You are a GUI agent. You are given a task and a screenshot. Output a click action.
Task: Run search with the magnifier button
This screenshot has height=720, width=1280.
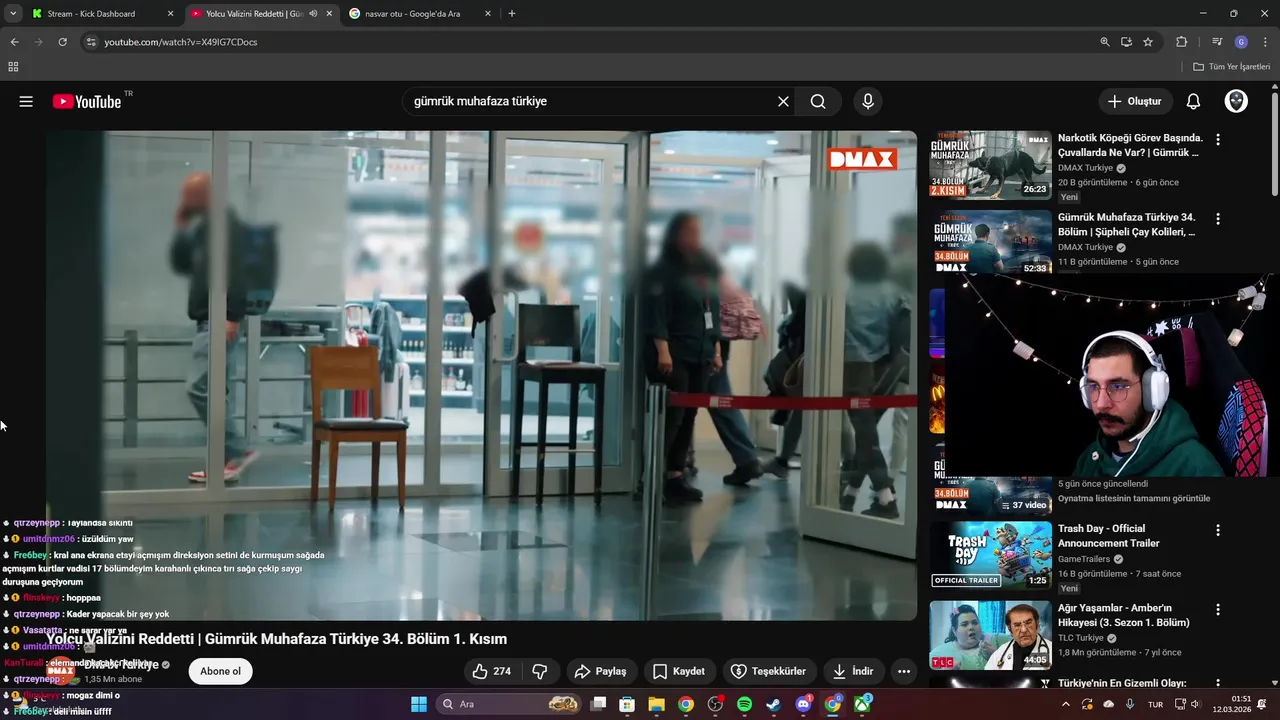click(x=818, y=101)
